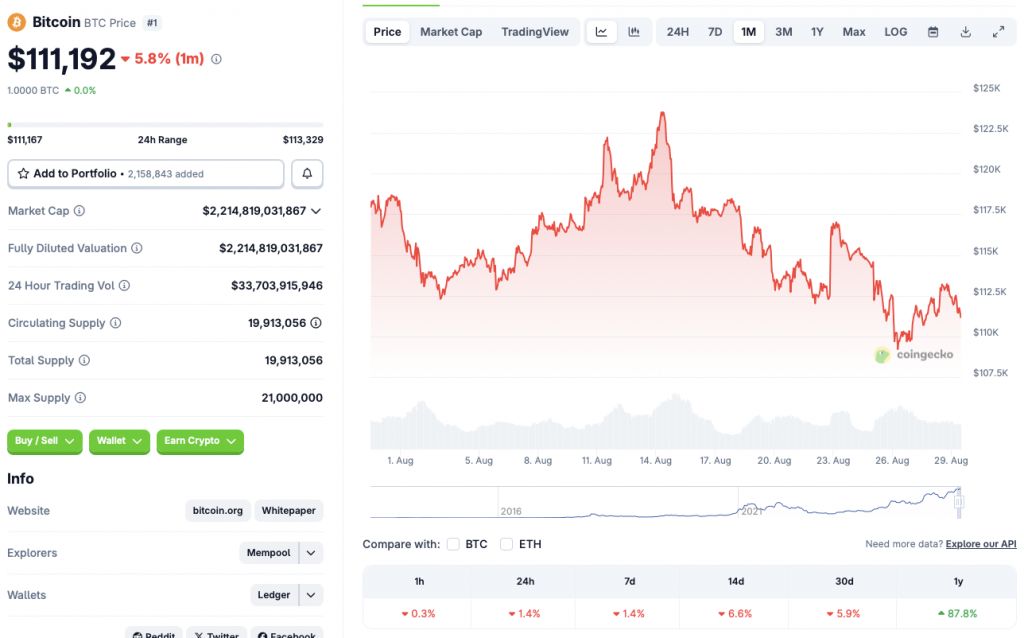The height and width of the screenshot is (638, 1024).
Task: Click the info icon next to 5.8% (1m)
Action: tap(216, 59)
